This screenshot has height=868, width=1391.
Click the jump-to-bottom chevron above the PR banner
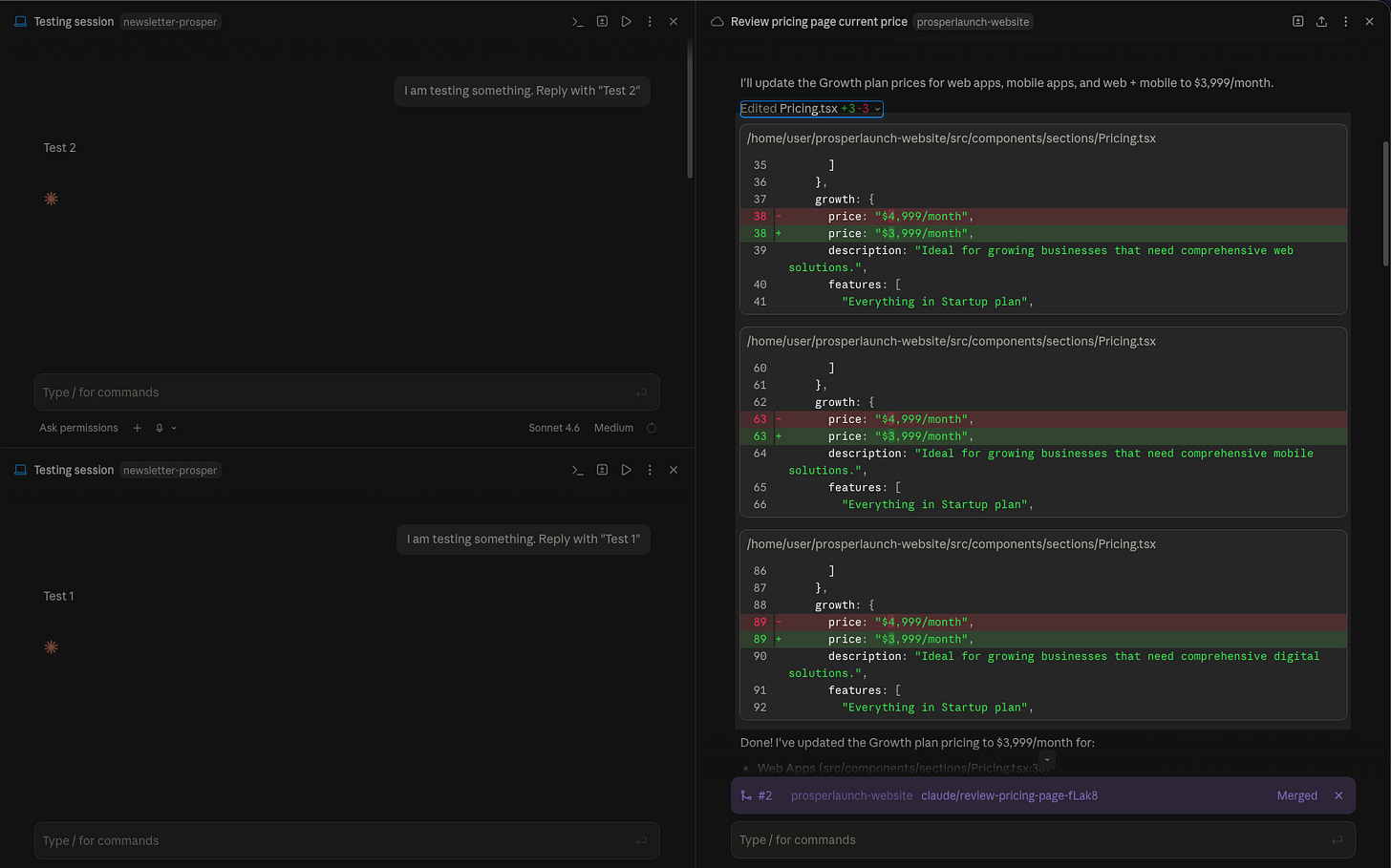click(1046, 760)
